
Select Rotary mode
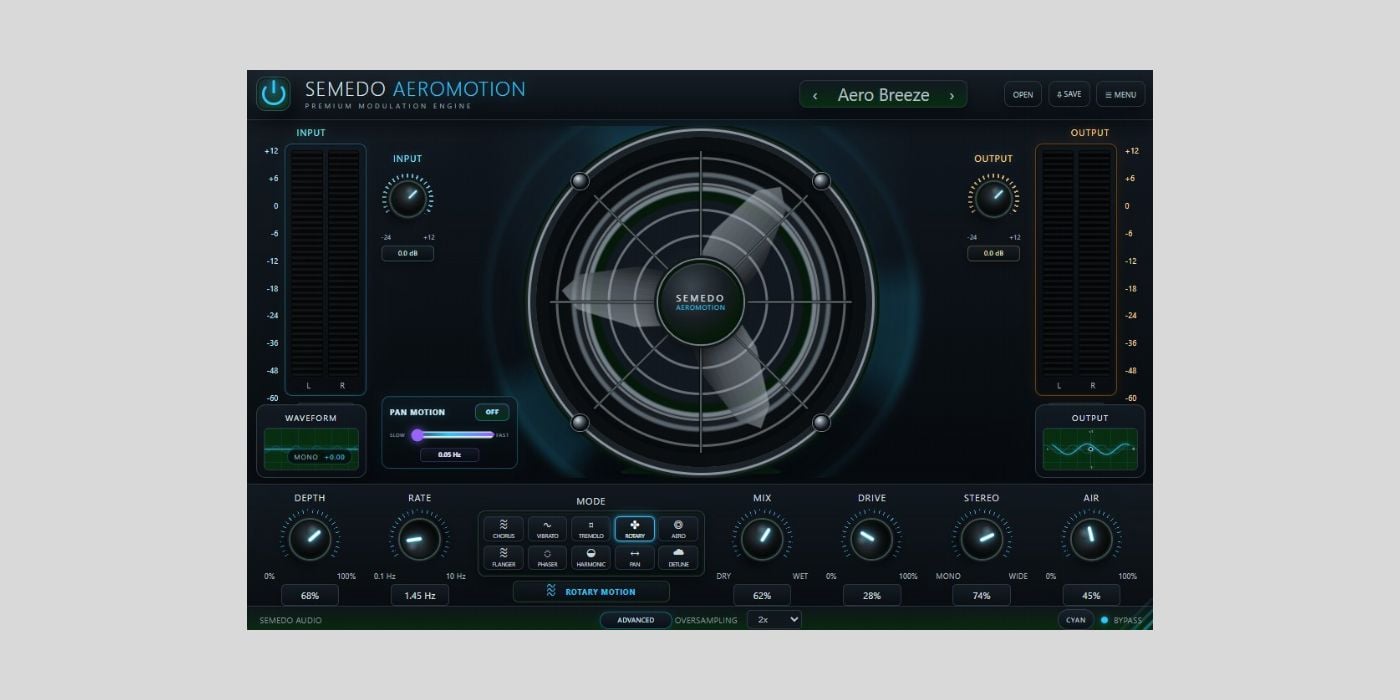pyautogui.click(x=635, y=529)
